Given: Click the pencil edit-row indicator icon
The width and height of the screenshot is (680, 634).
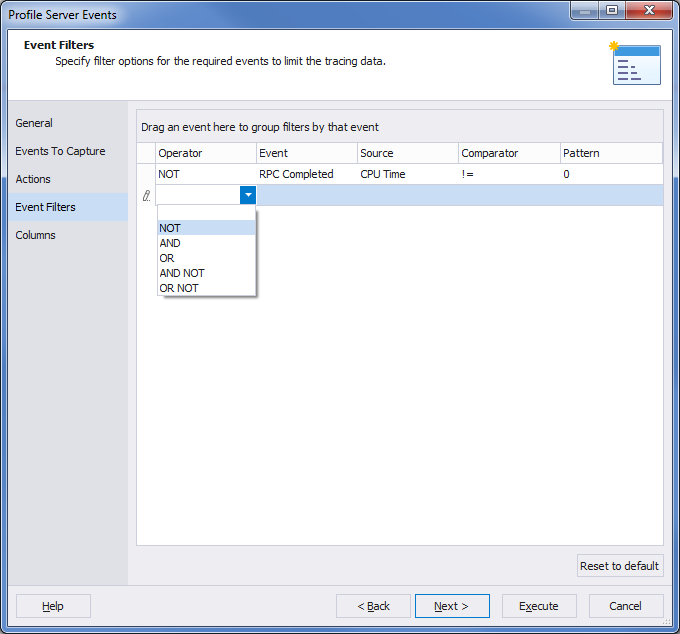Looking at the screenshot, I should (147, 196).
